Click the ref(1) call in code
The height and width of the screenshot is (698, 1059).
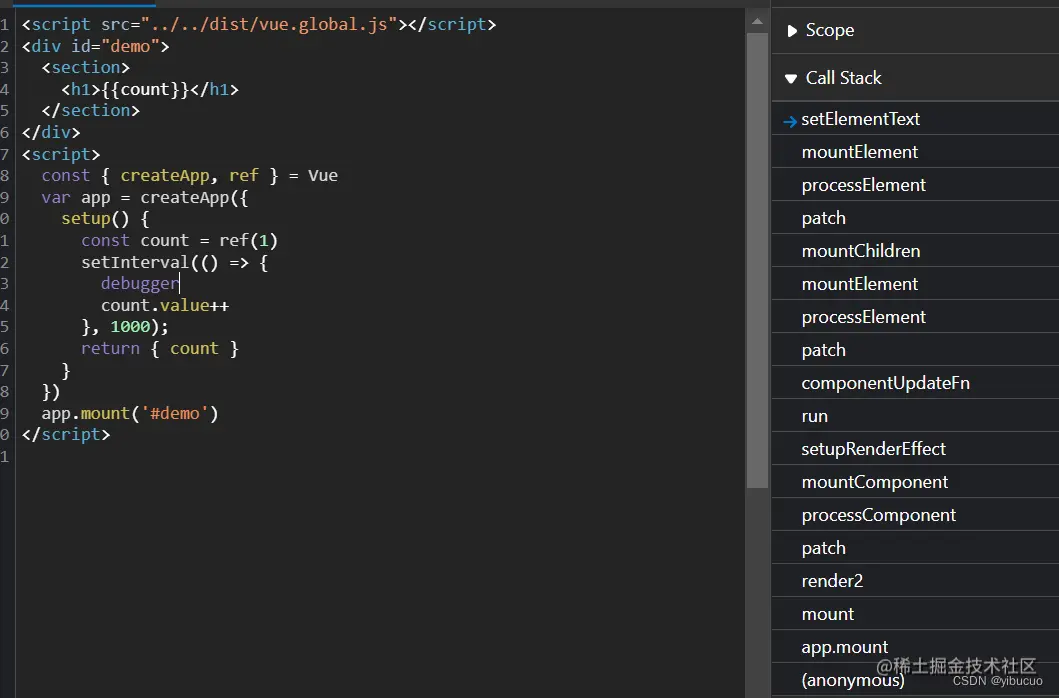point(248,241)
